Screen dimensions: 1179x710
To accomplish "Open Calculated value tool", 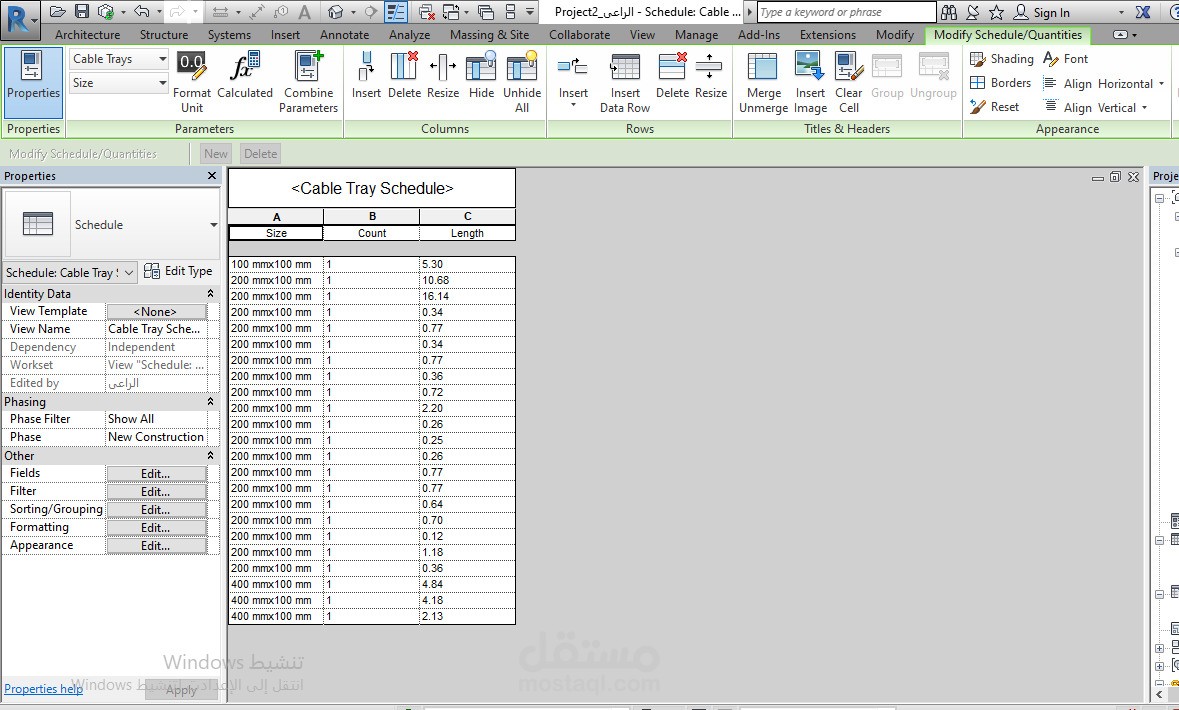I will point(244,75).
